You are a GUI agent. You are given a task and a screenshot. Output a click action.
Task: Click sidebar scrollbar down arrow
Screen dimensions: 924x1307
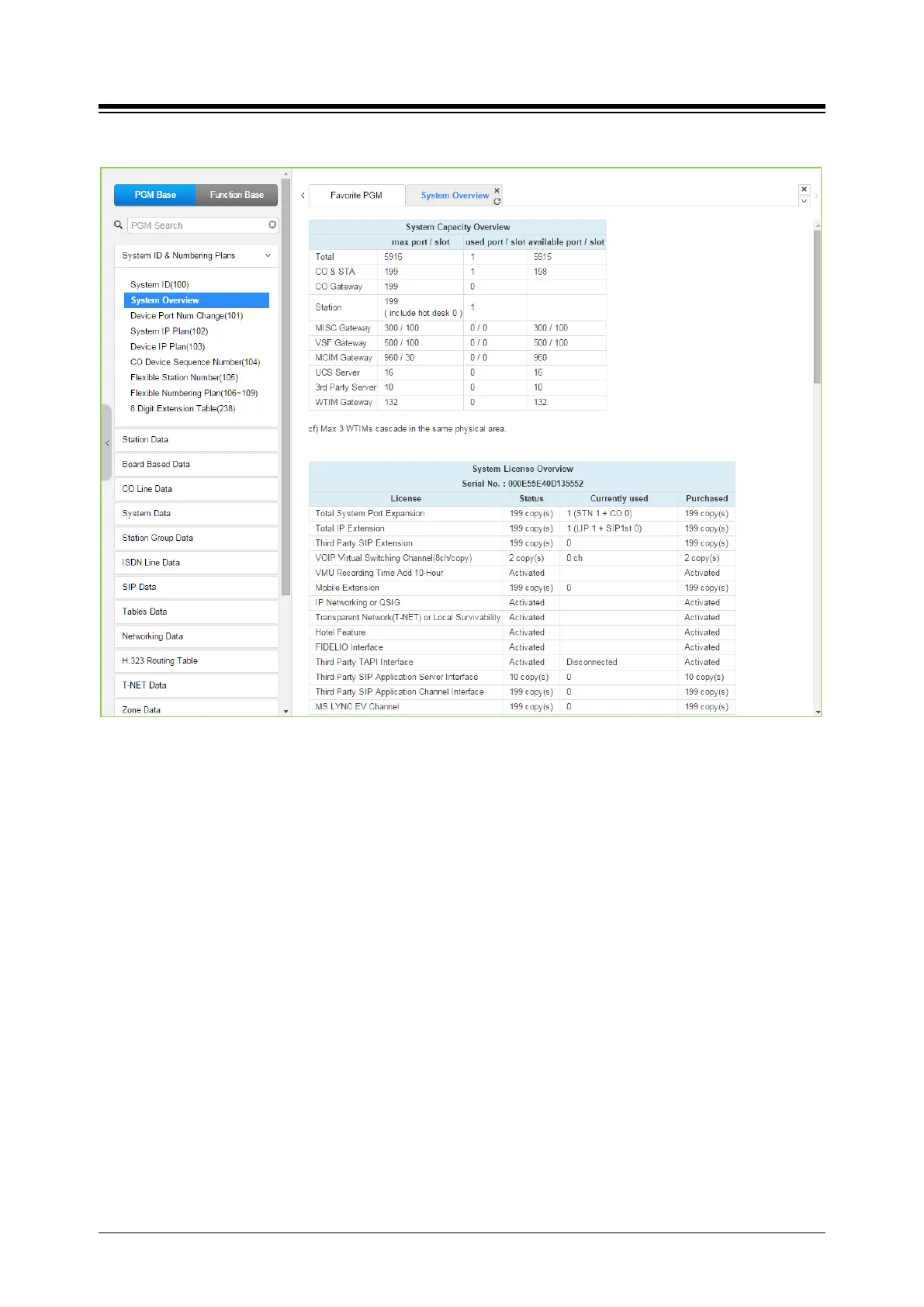click(286, 711)
